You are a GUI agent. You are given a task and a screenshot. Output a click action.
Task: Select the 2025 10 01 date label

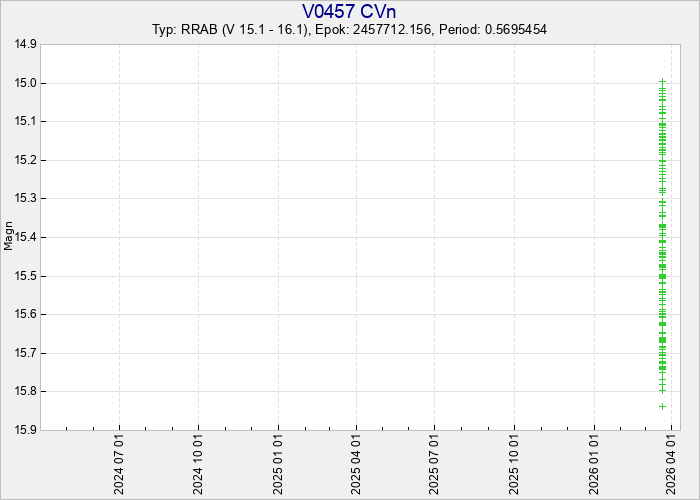pyautogui.click(x=514, y=464)
